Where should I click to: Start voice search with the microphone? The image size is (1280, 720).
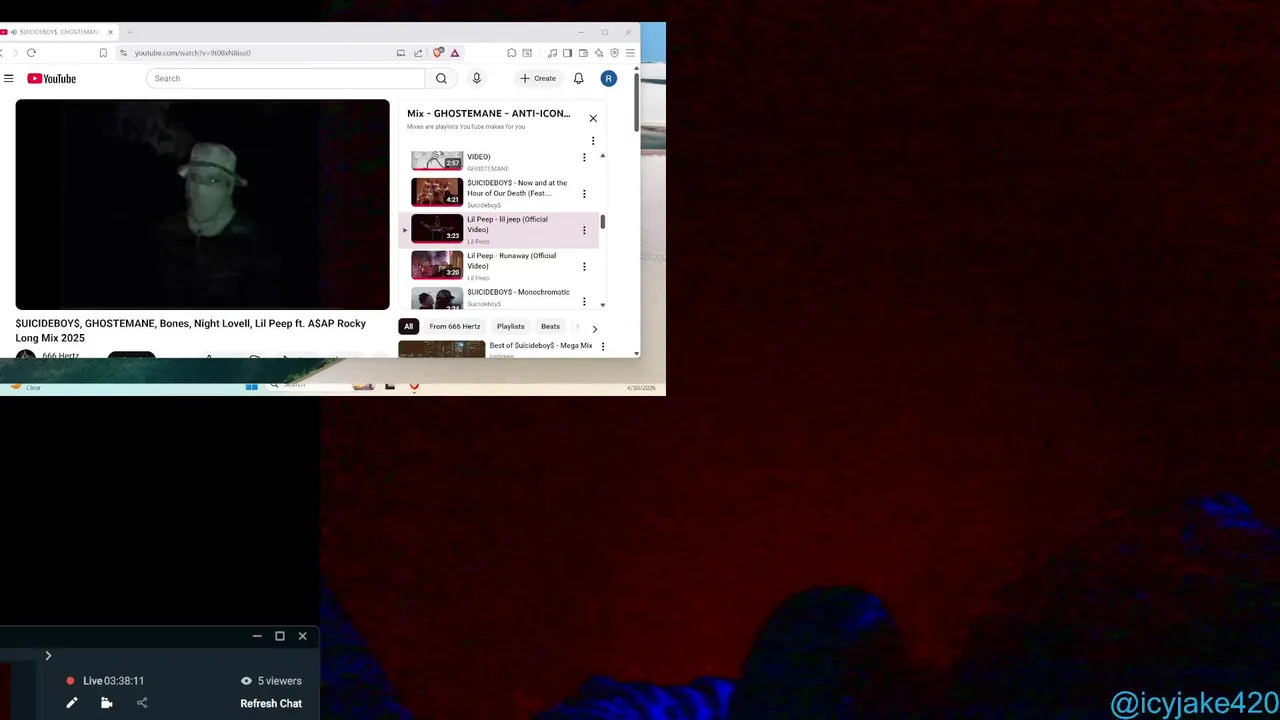tap(477, 78)
